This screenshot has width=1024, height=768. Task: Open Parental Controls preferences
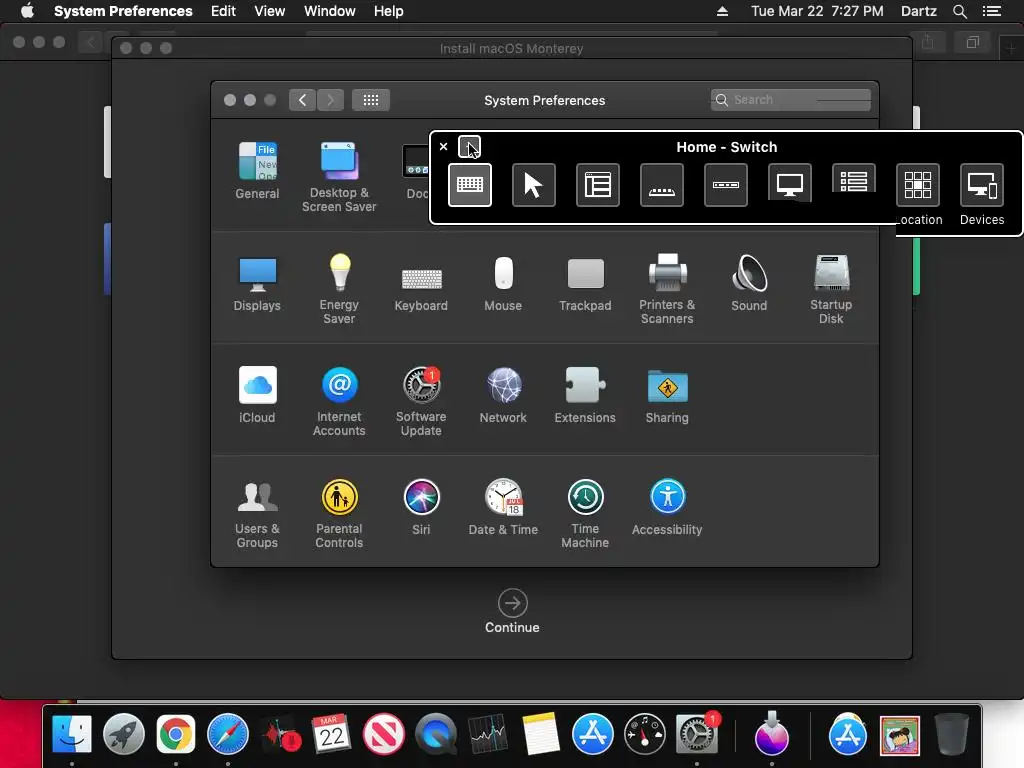pos(339,514)
